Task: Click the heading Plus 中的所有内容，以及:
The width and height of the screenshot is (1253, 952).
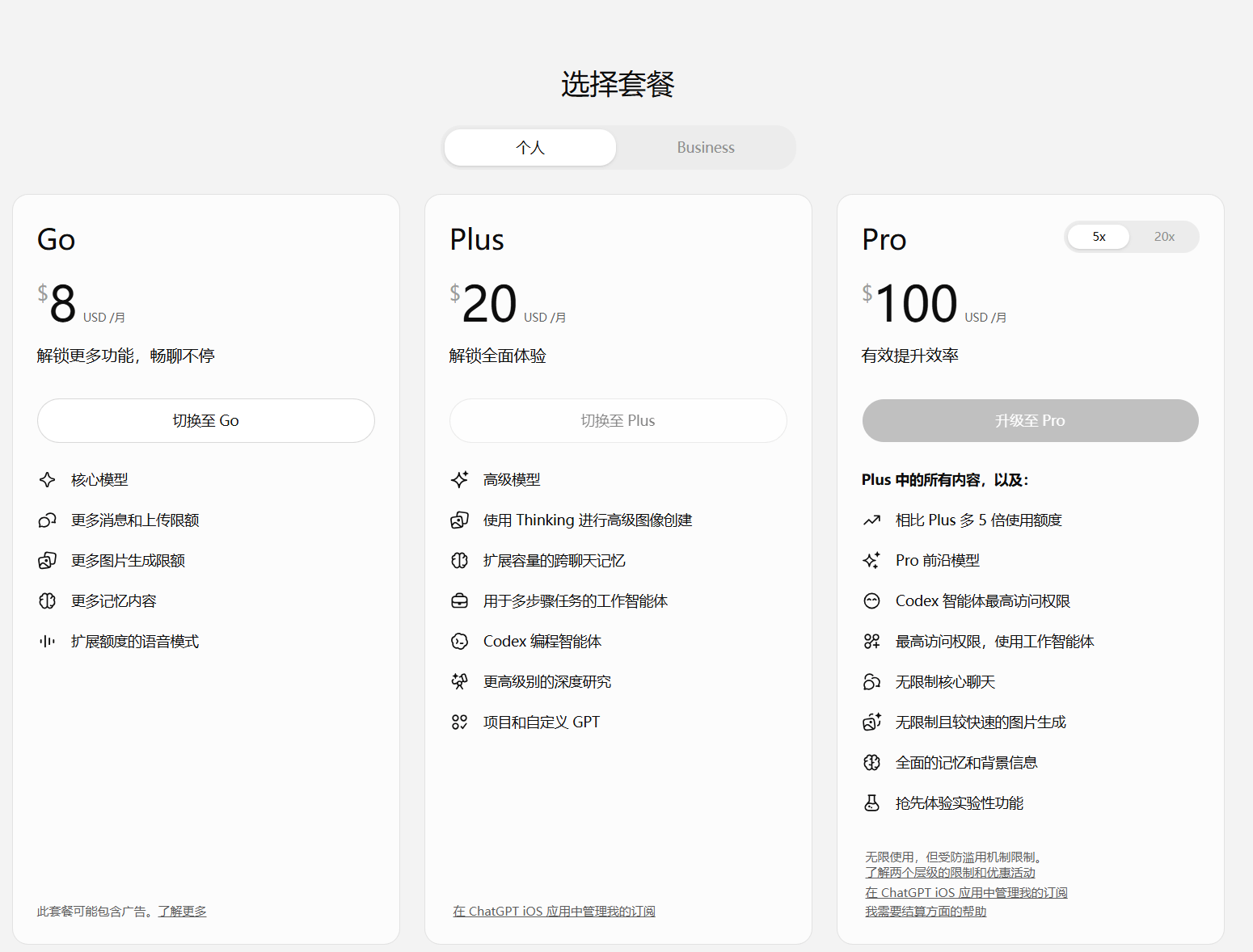Action: tap(945, 480)
